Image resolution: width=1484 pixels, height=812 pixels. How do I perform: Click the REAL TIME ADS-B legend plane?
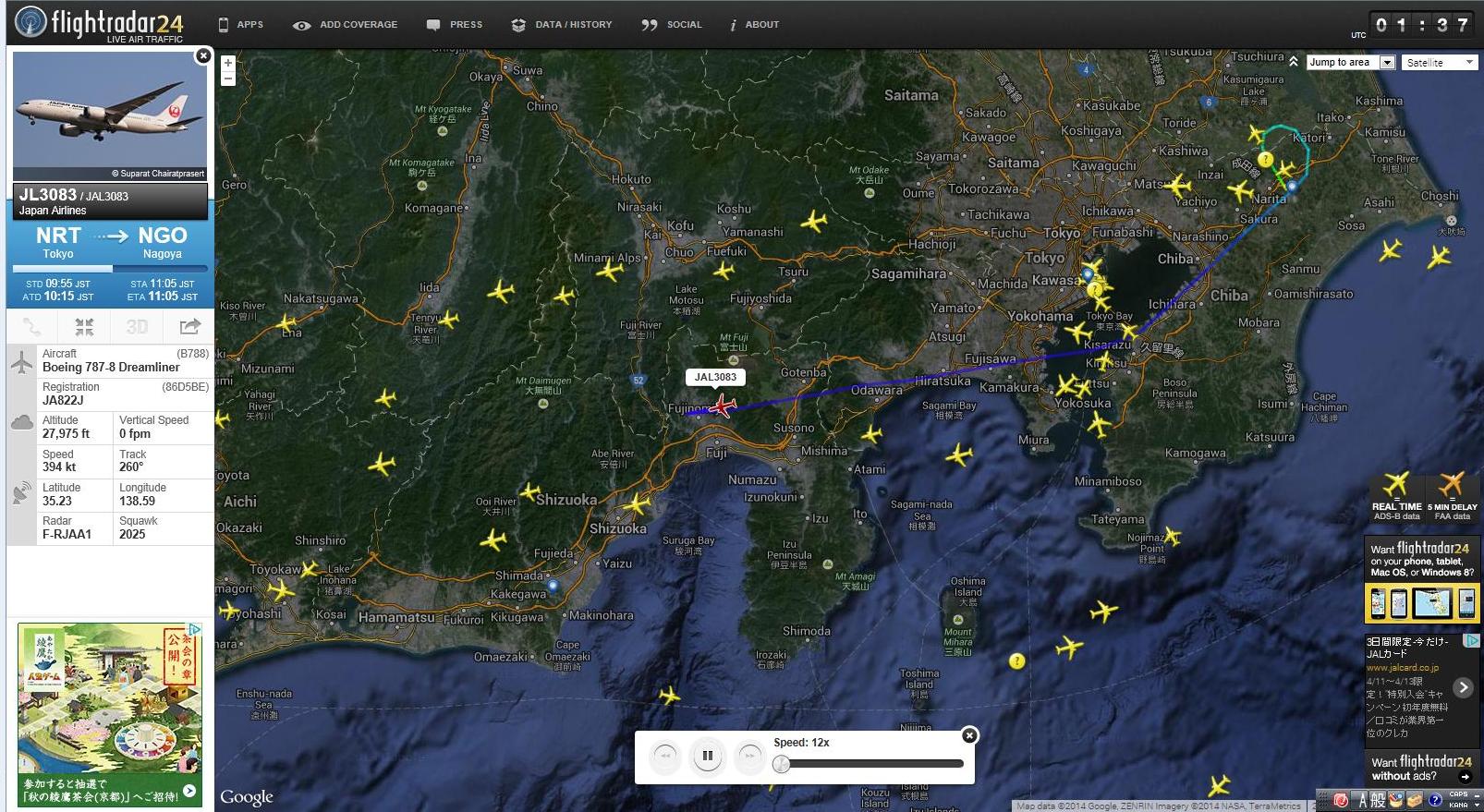pyautogui.click(x=1396, y=484)
